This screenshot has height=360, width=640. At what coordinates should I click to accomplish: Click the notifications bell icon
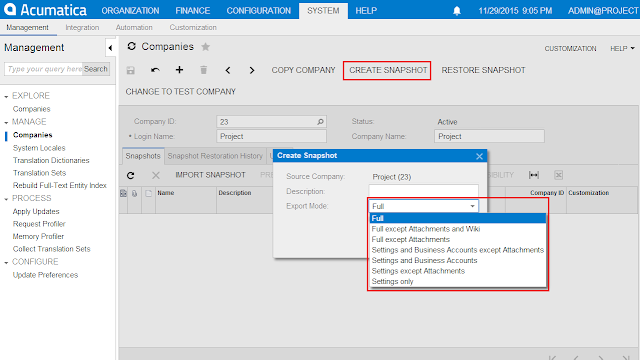(x=457, y=11)
